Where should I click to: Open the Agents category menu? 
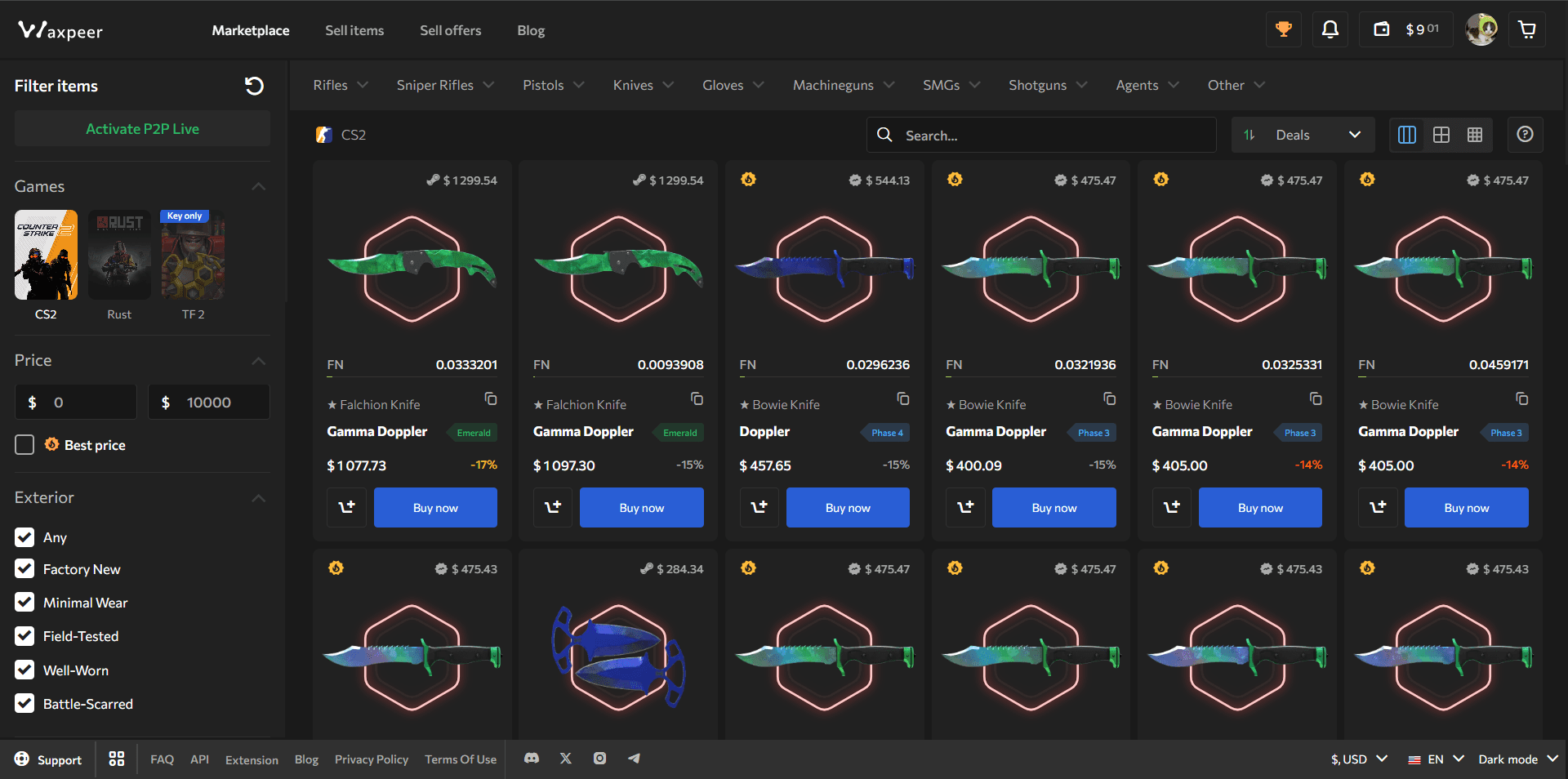[x=1147, y=85]
